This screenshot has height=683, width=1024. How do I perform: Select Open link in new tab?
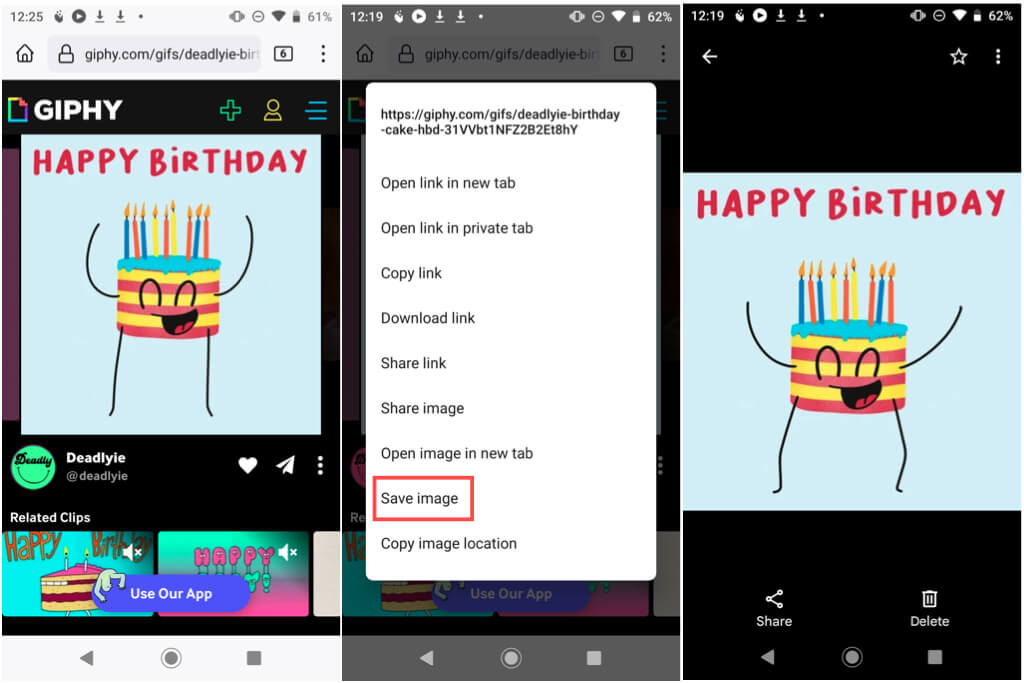pos(448,183)
